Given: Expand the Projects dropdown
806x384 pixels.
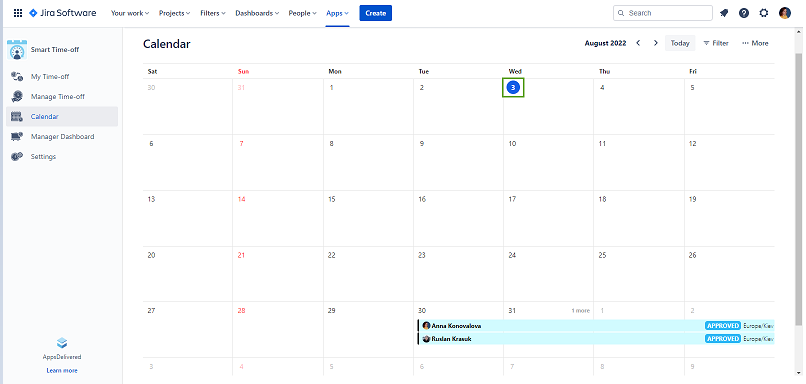Looking at the screenshot, I should (174, 13).
